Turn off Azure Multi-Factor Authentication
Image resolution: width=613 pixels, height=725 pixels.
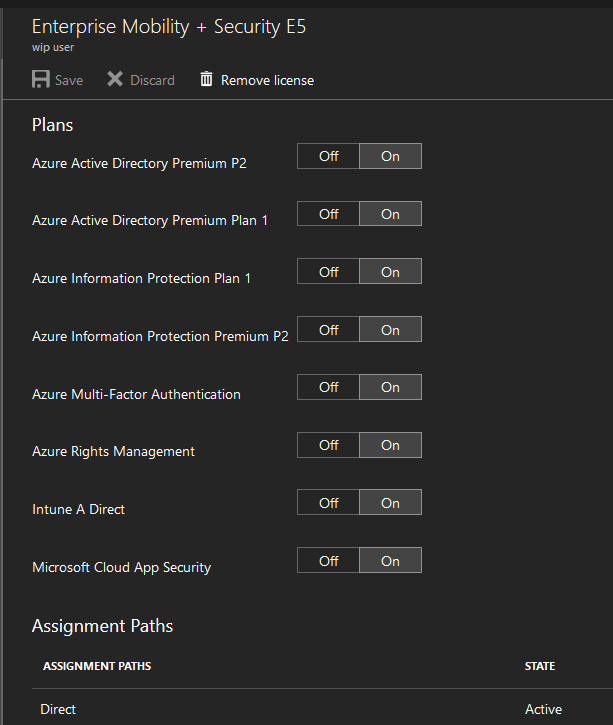click(328, 387)
